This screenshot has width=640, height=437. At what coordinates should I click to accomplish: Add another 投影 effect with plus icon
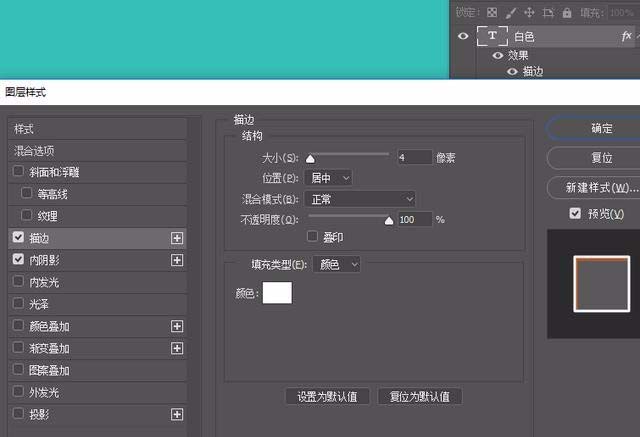click(177, 415)
